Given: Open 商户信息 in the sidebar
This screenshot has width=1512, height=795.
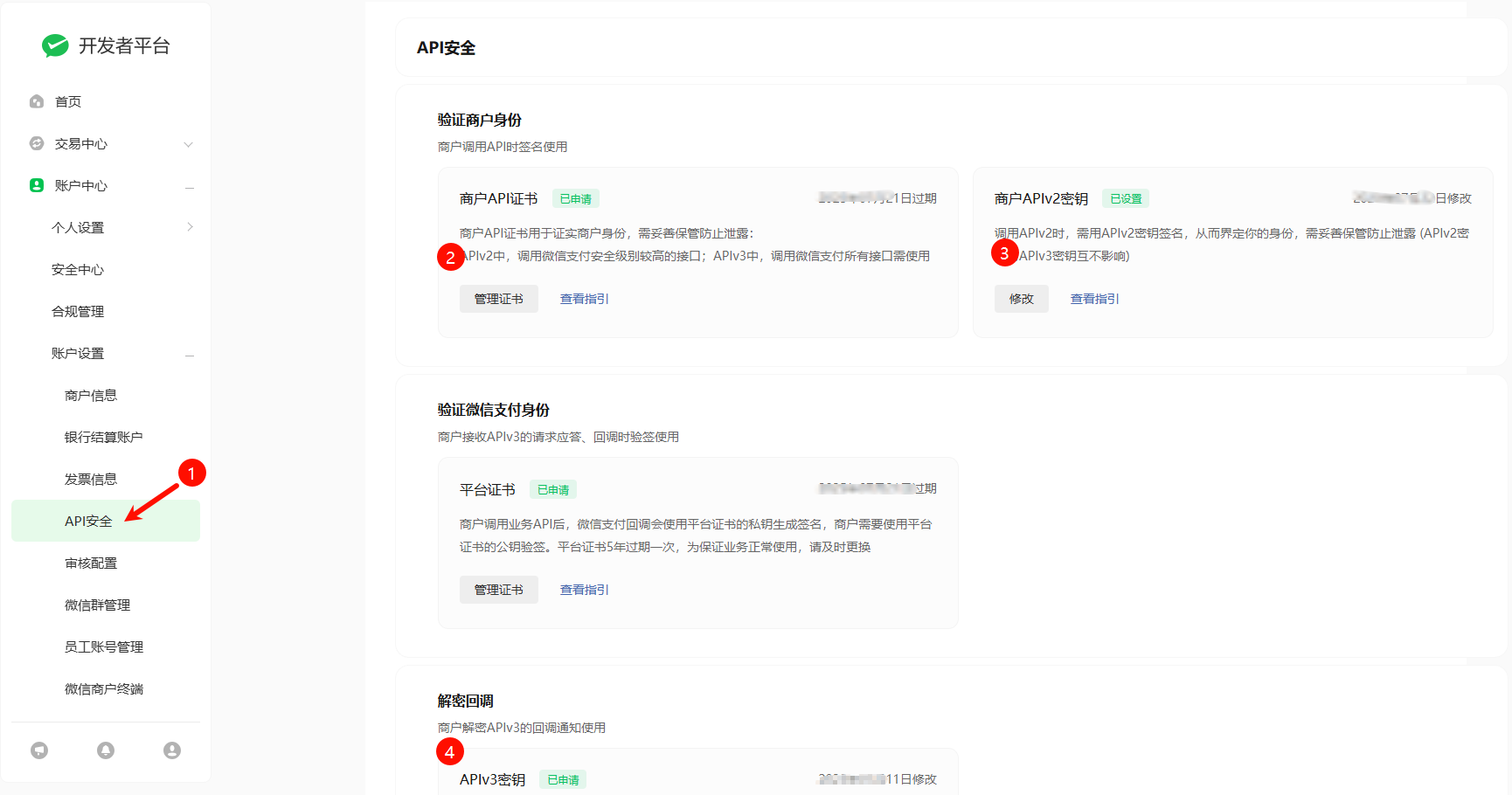Looking at the screenshot, I should click(91, 395).
